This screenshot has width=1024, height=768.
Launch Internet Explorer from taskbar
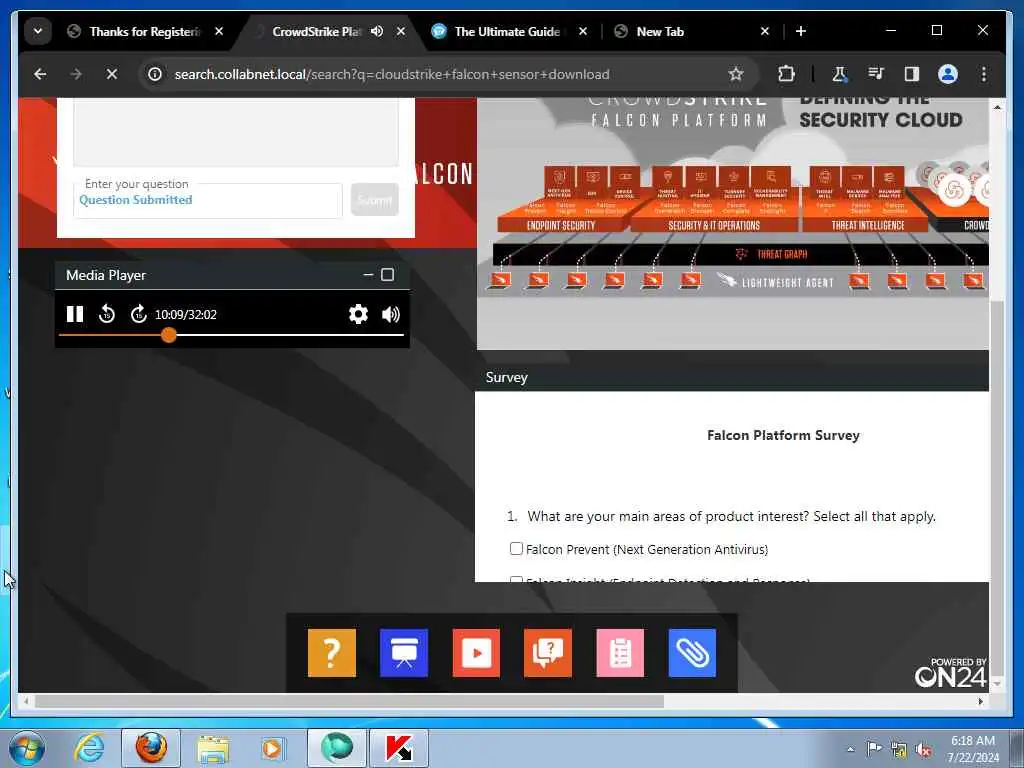pyautogui.click(x=88, y=748)
